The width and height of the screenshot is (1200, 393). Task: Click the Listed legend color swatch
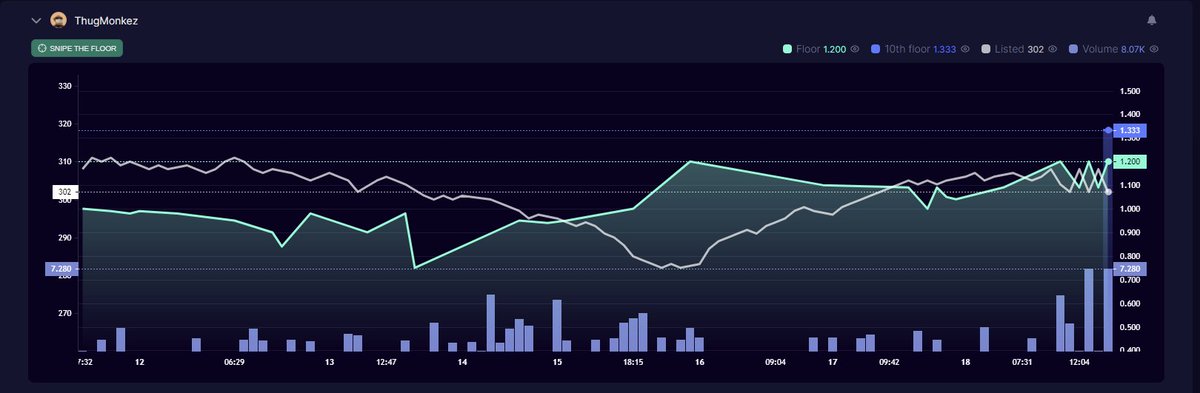986,48
